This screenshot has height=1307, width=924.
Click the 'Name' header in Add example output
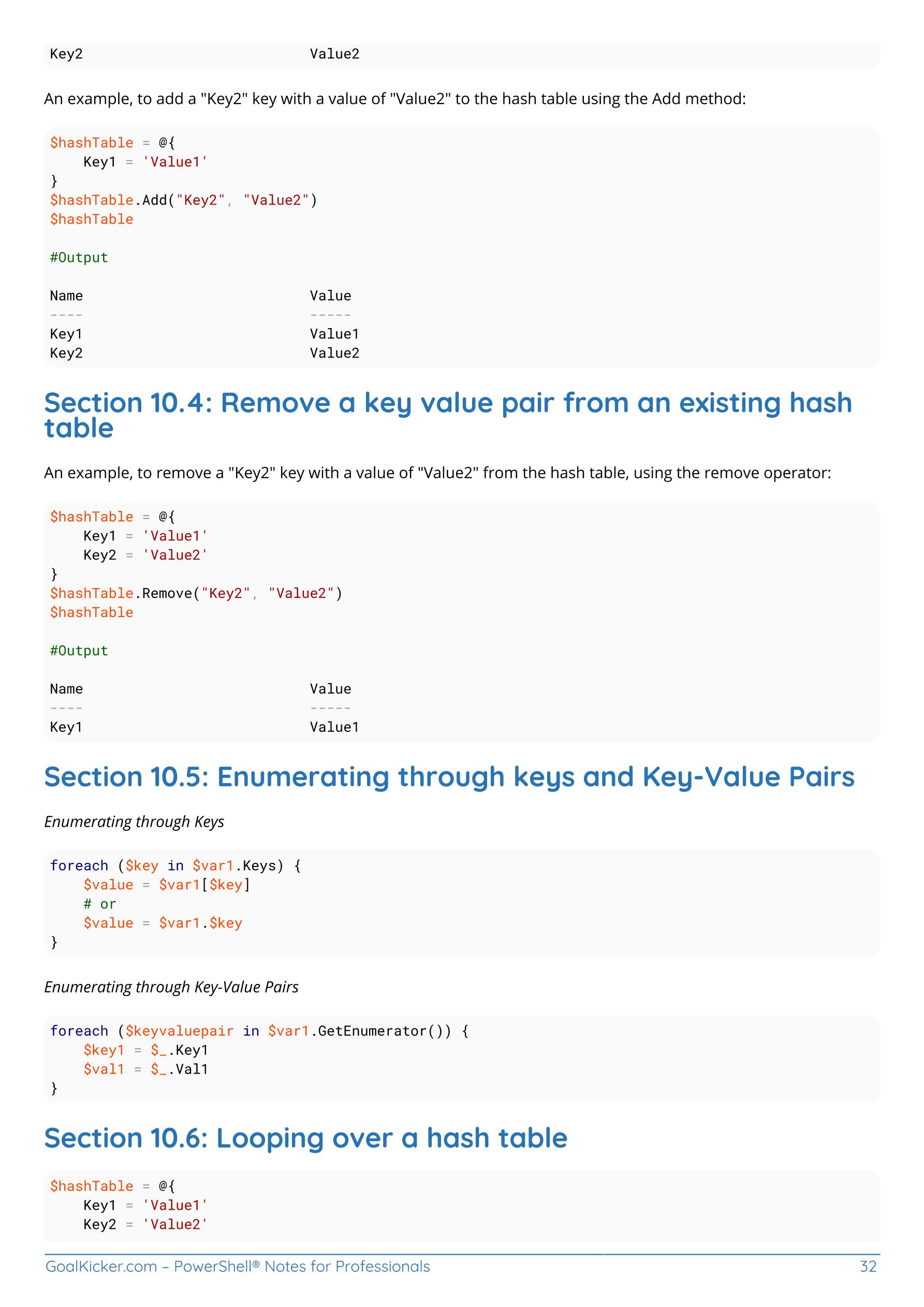tap(66, 296)
